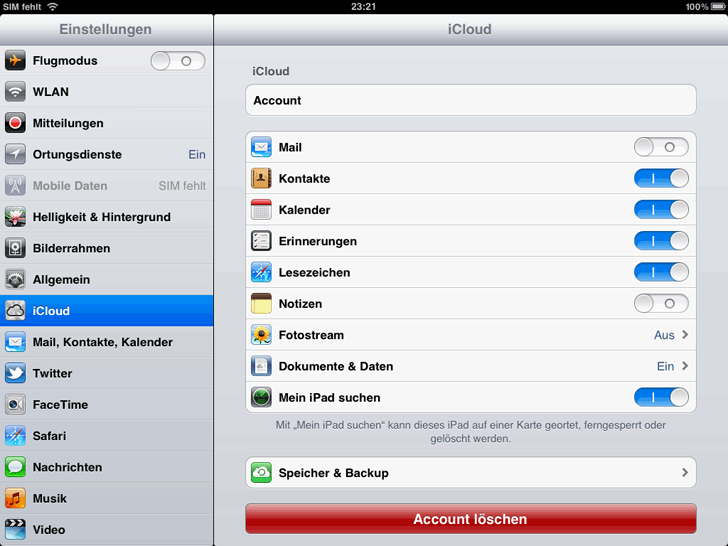
Task: Tap the Twitter bird icon in sidebar
Action: pos(15,373)
